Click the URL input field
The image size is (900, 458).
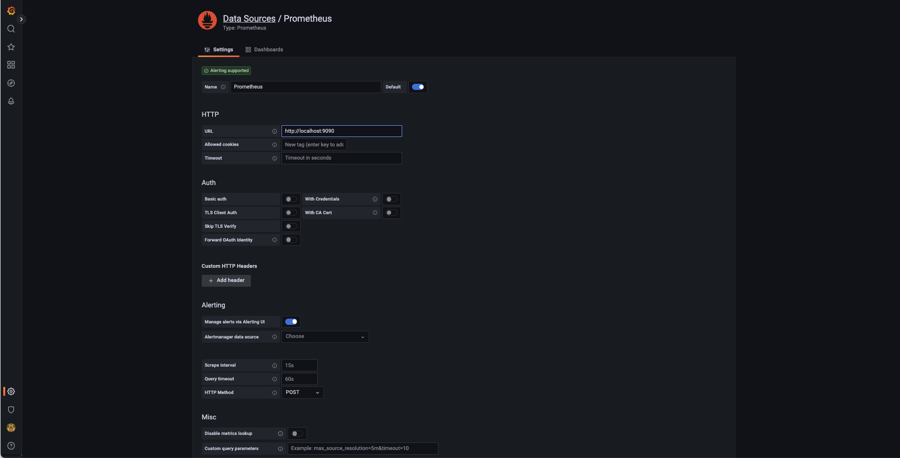point(342,131)
